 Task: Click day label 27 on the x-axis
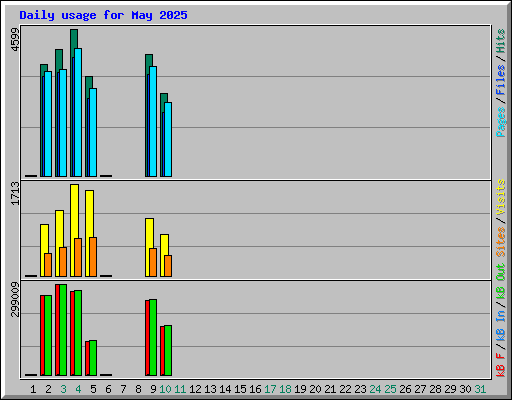pyautogui.click(x=420, y=389)
